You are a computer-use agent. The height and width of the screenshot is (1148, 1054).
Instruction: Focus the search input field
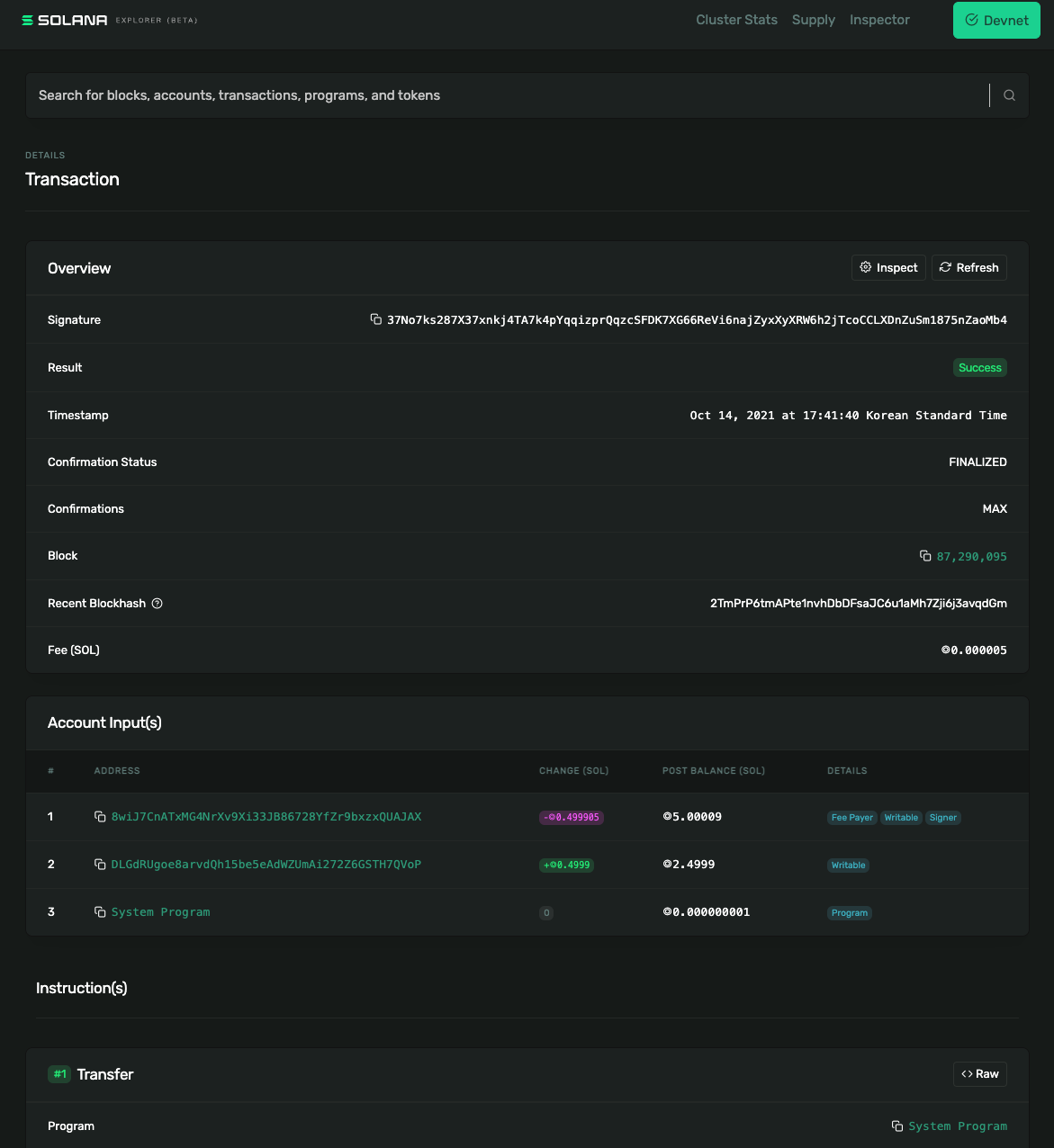click(x=509, y=95)
